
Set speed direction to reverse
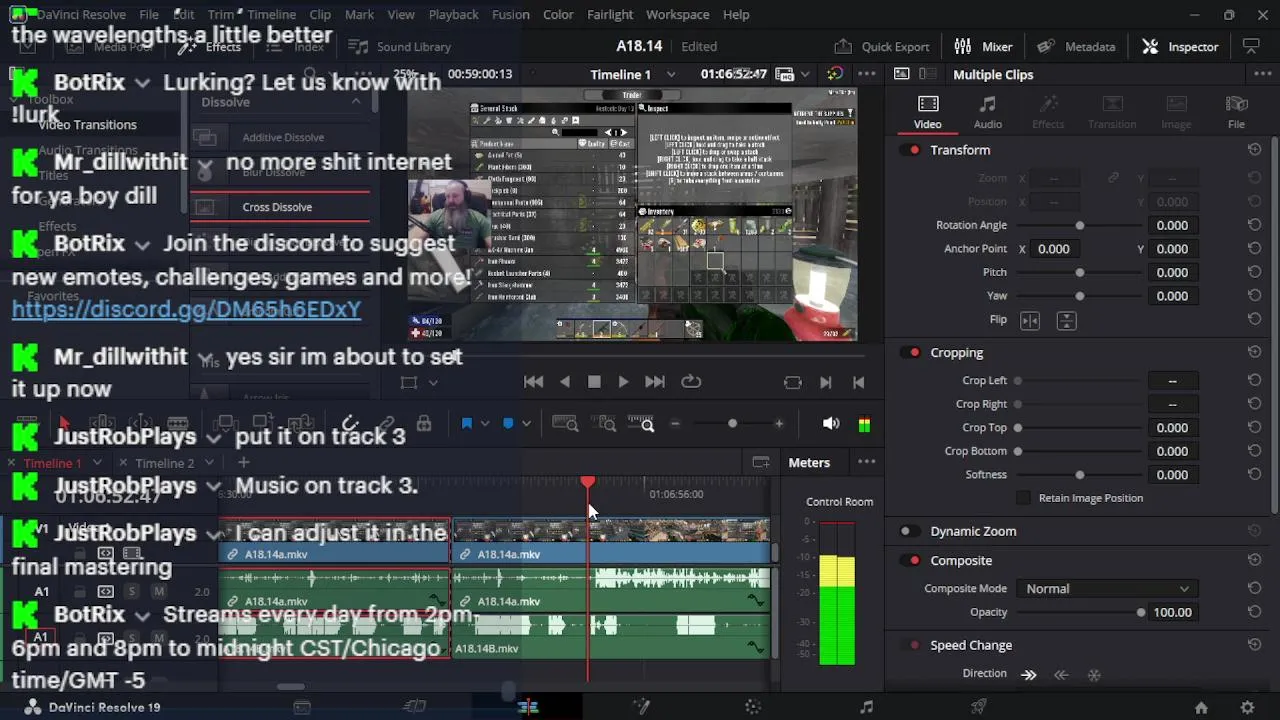click(x=1061, y=675)
